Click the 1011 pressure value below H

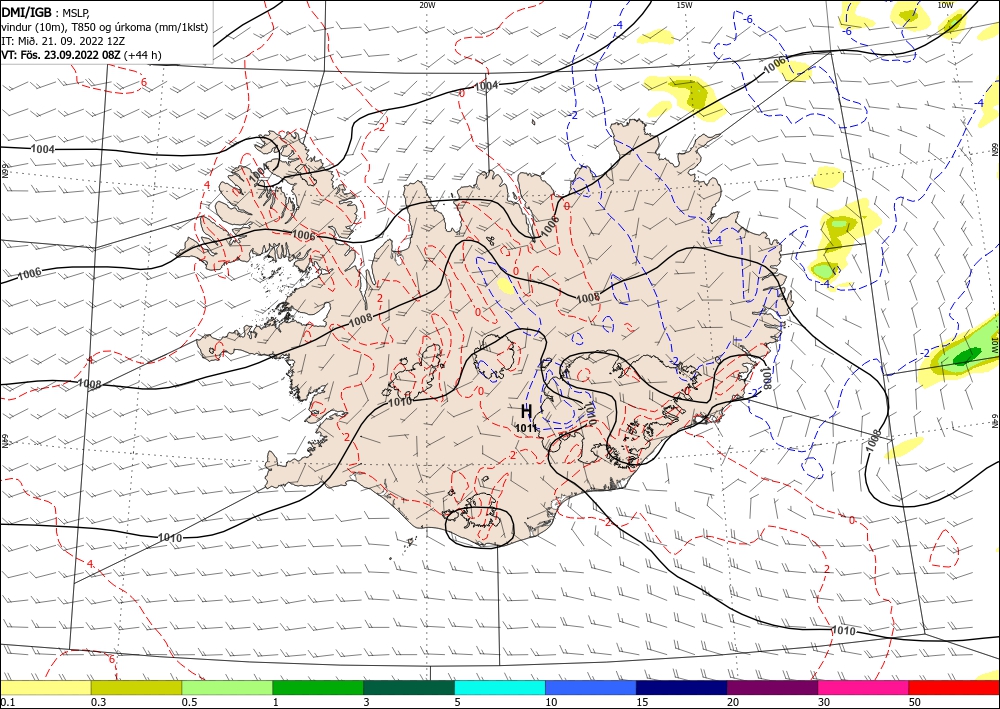[x=526, y=428]
